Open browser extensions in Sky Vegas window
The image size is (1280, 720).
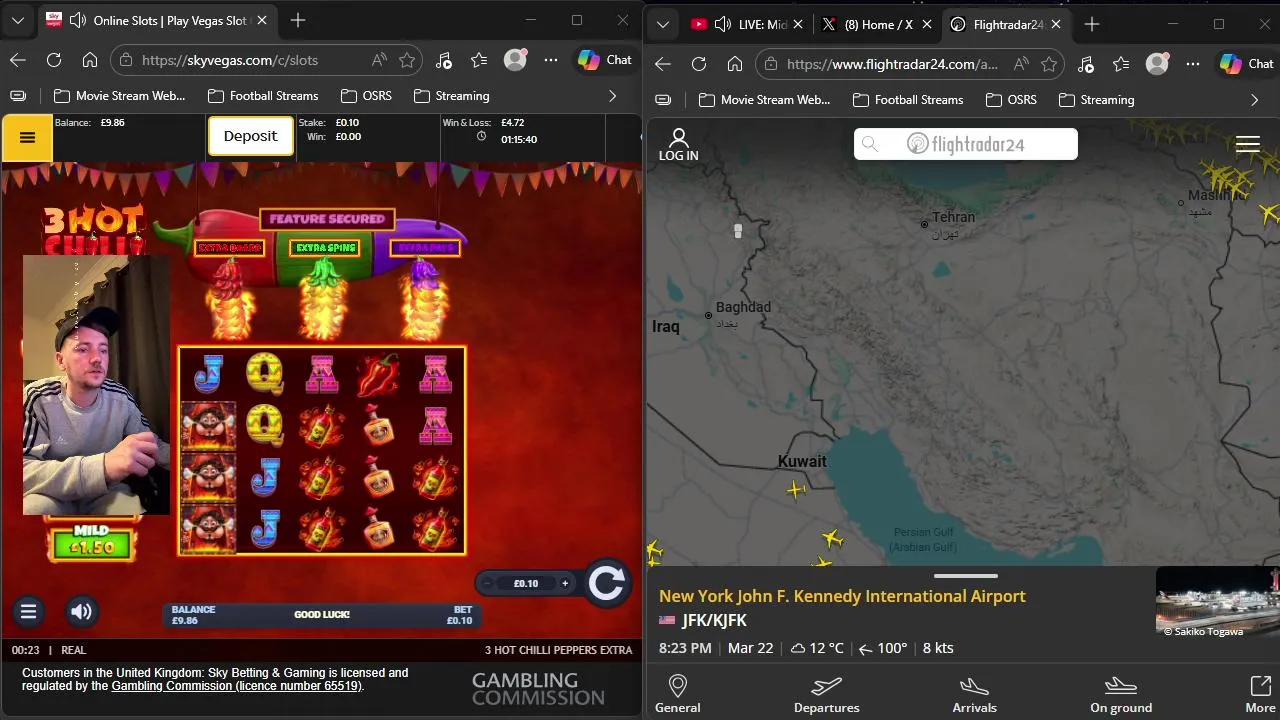pos(444,60)
